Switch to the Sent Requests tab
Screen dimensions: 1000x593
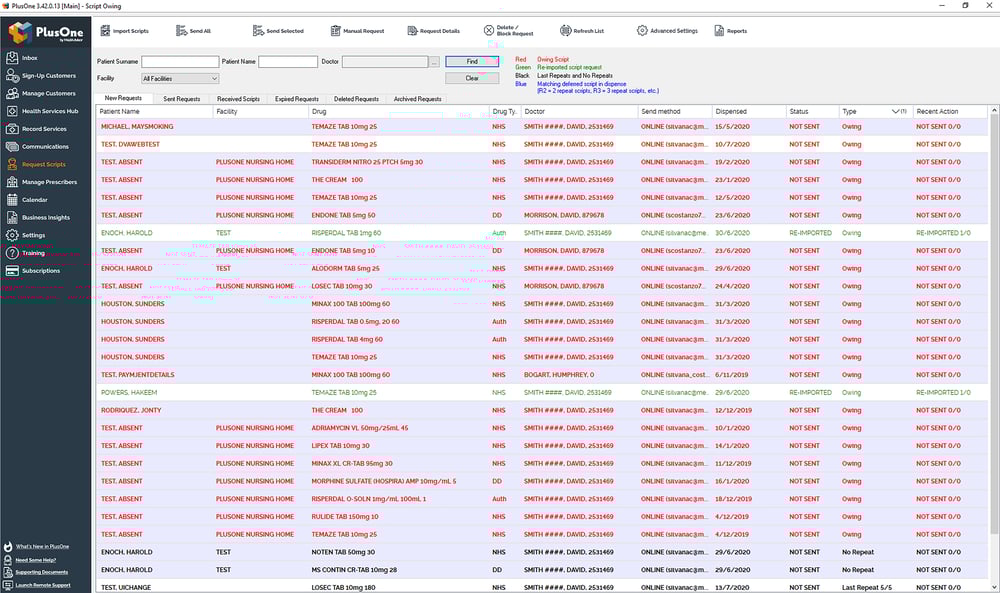[182, 99]
